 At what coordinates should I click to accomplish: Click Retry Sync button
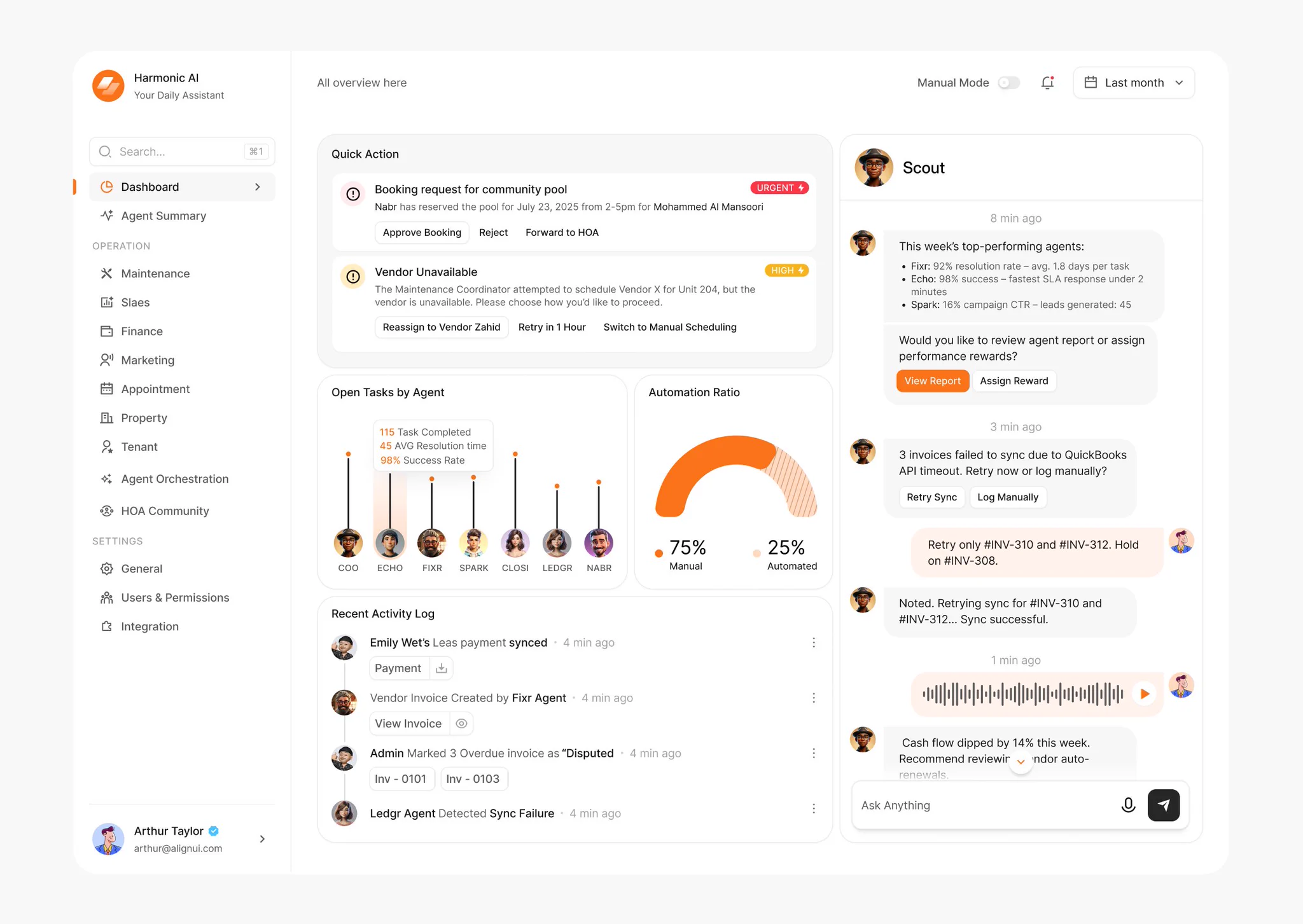[x=931, y=497]
